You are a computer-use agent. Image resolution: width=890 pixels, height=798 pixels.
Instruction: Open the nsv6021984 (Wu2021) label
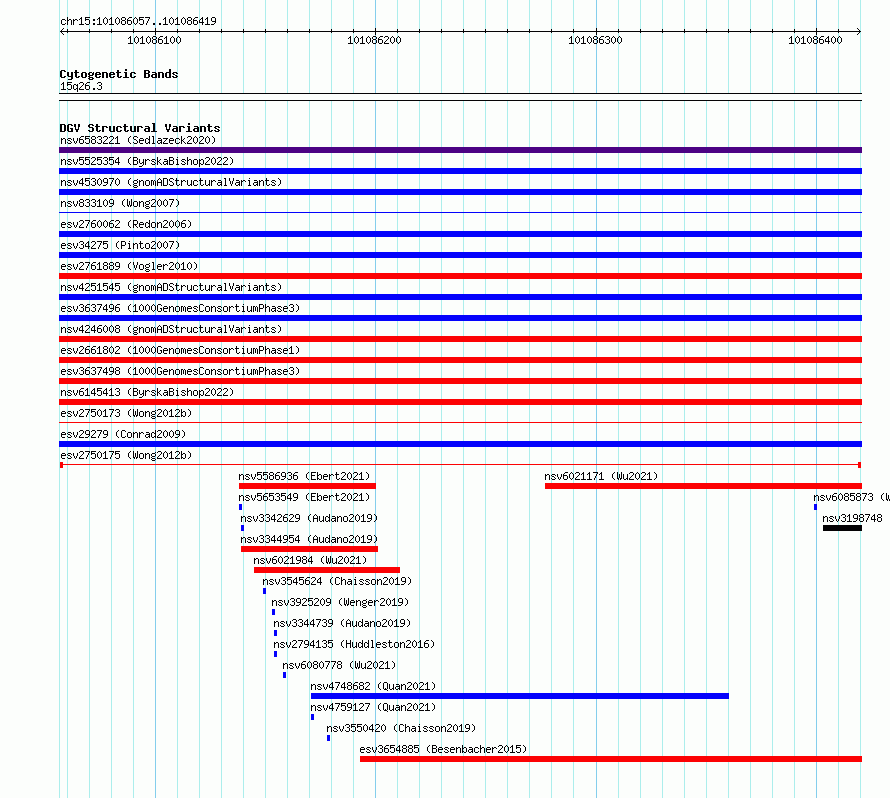pyautogui.click(x=310, y=560)
